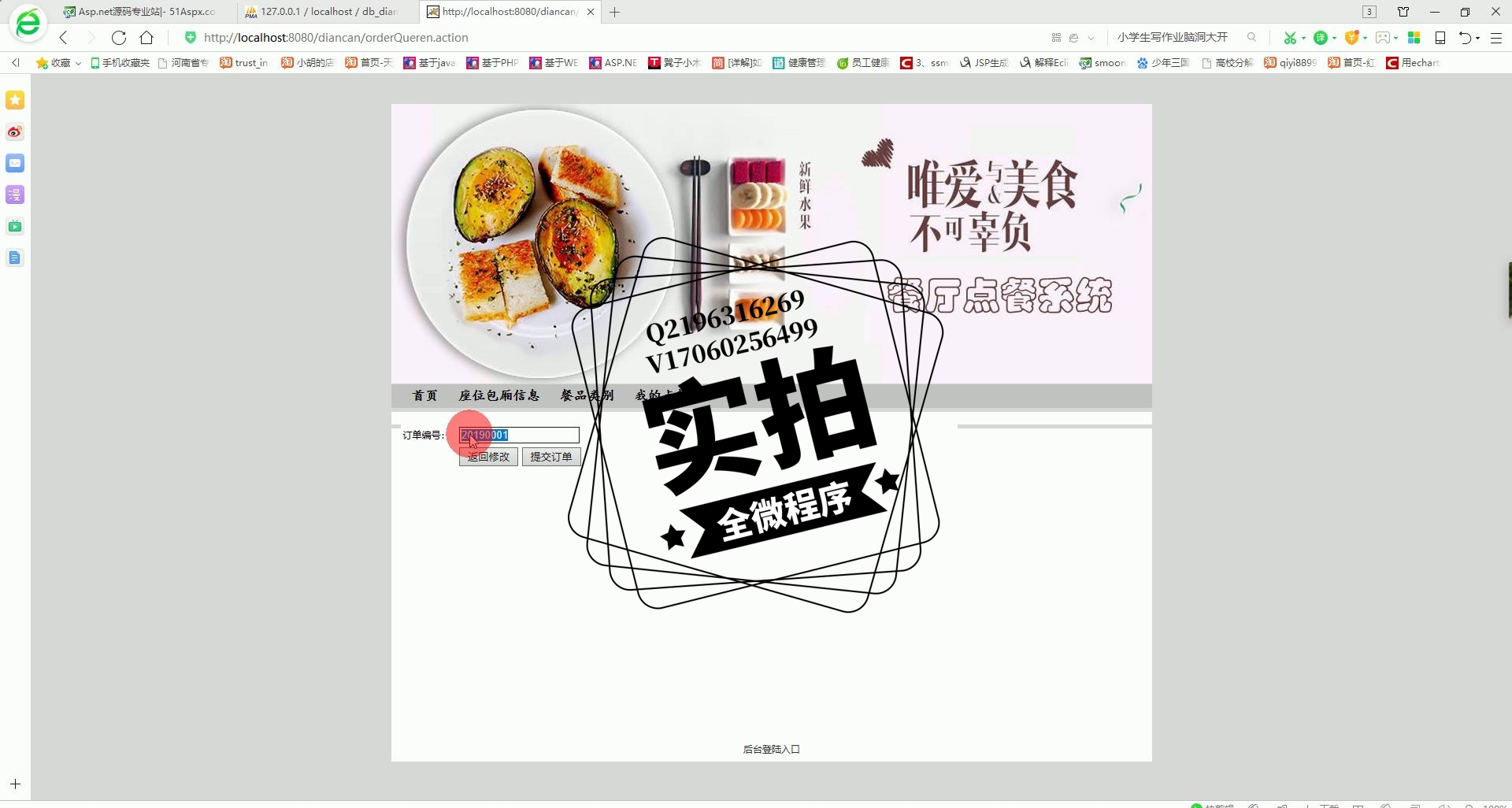The width and height of the screenshot is (1512, 808).
Task: Reload the current page
Action: tap(119, 37)
